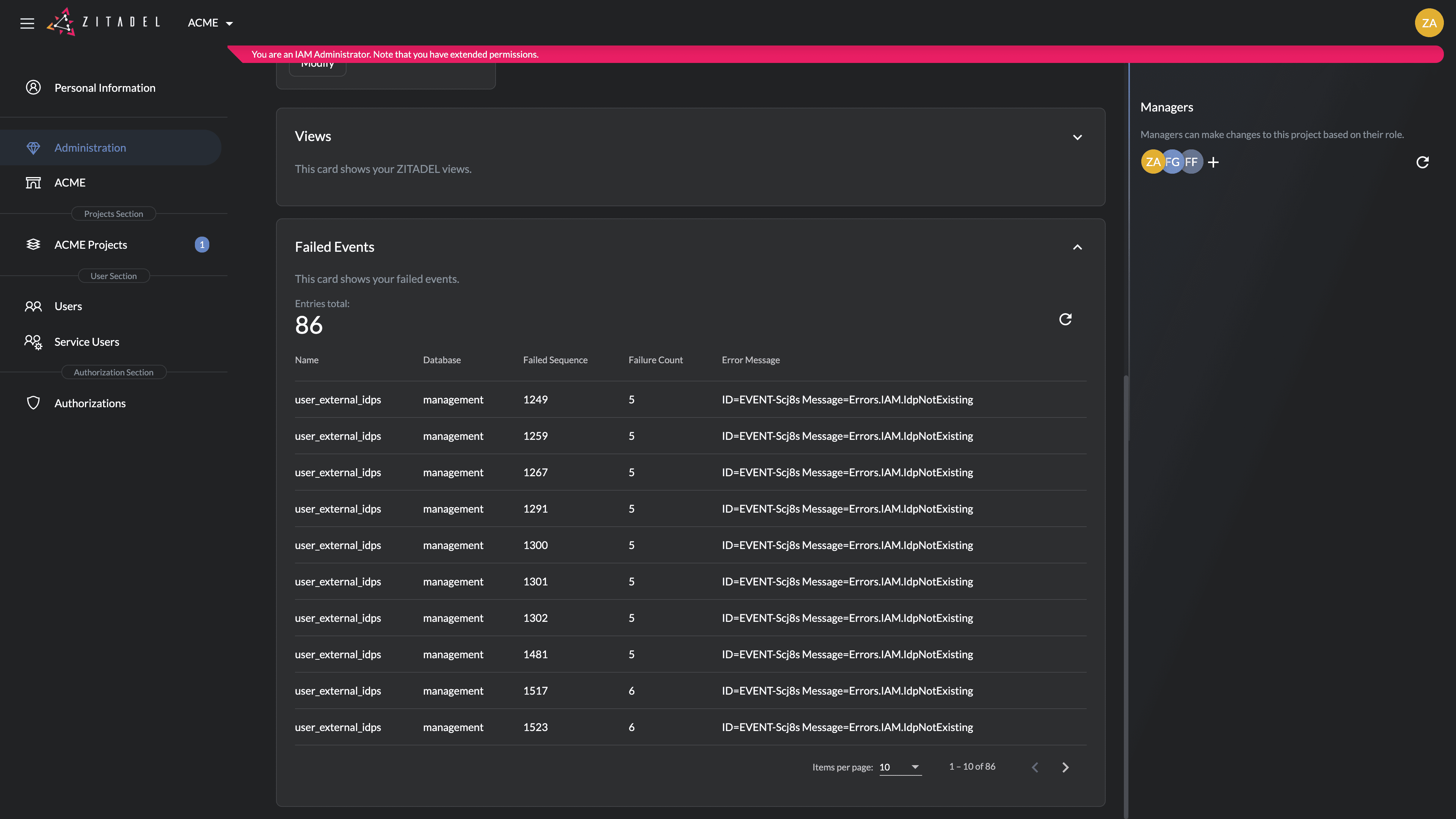This screenshot has height=819, width=1456.
Task: Open the hamburger menu icon
Action: point(27,23)
